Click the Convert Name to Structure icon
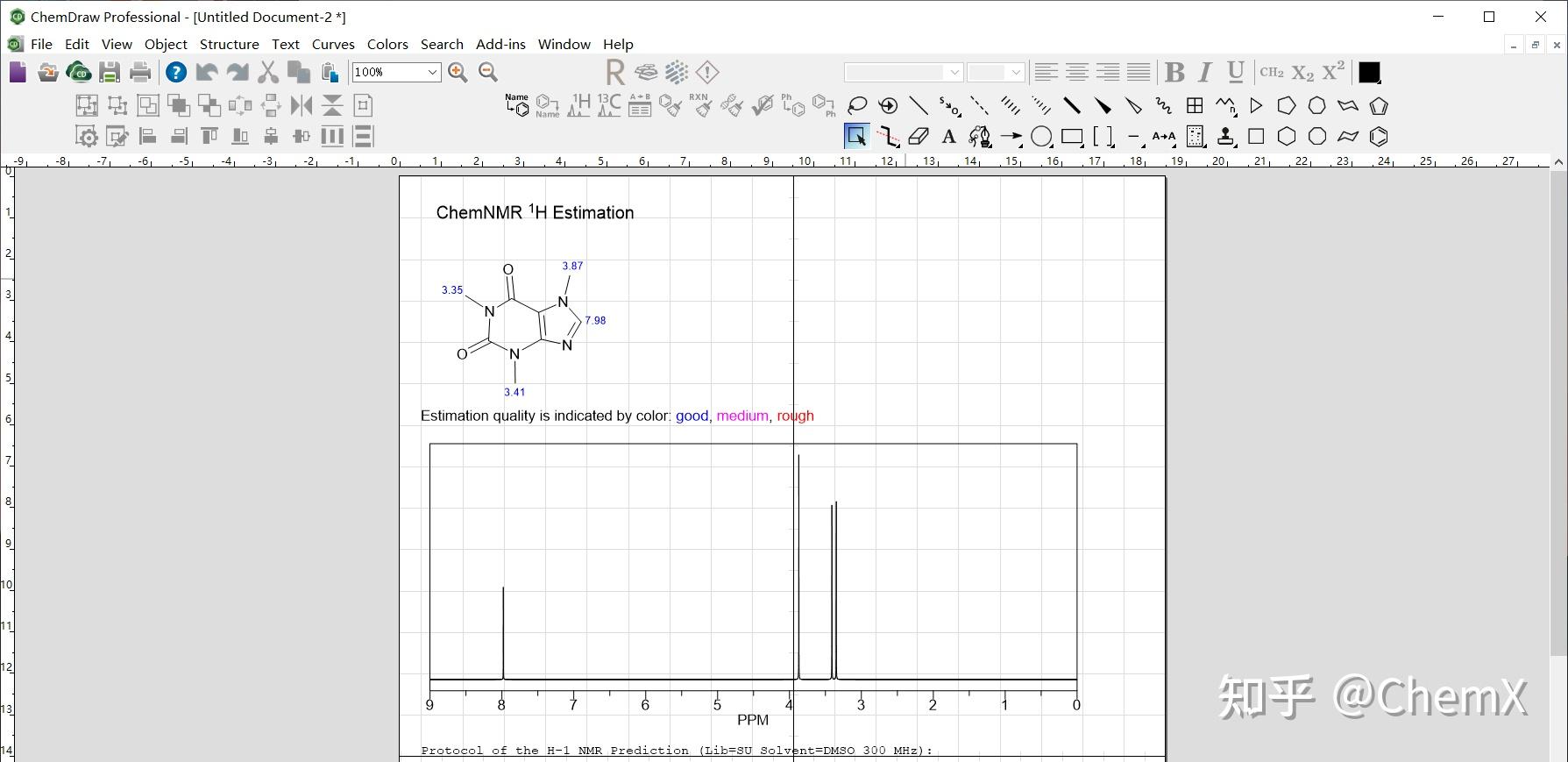This screenshot has width=1568, height=762. pyautogui.click(x=517, y=106)
